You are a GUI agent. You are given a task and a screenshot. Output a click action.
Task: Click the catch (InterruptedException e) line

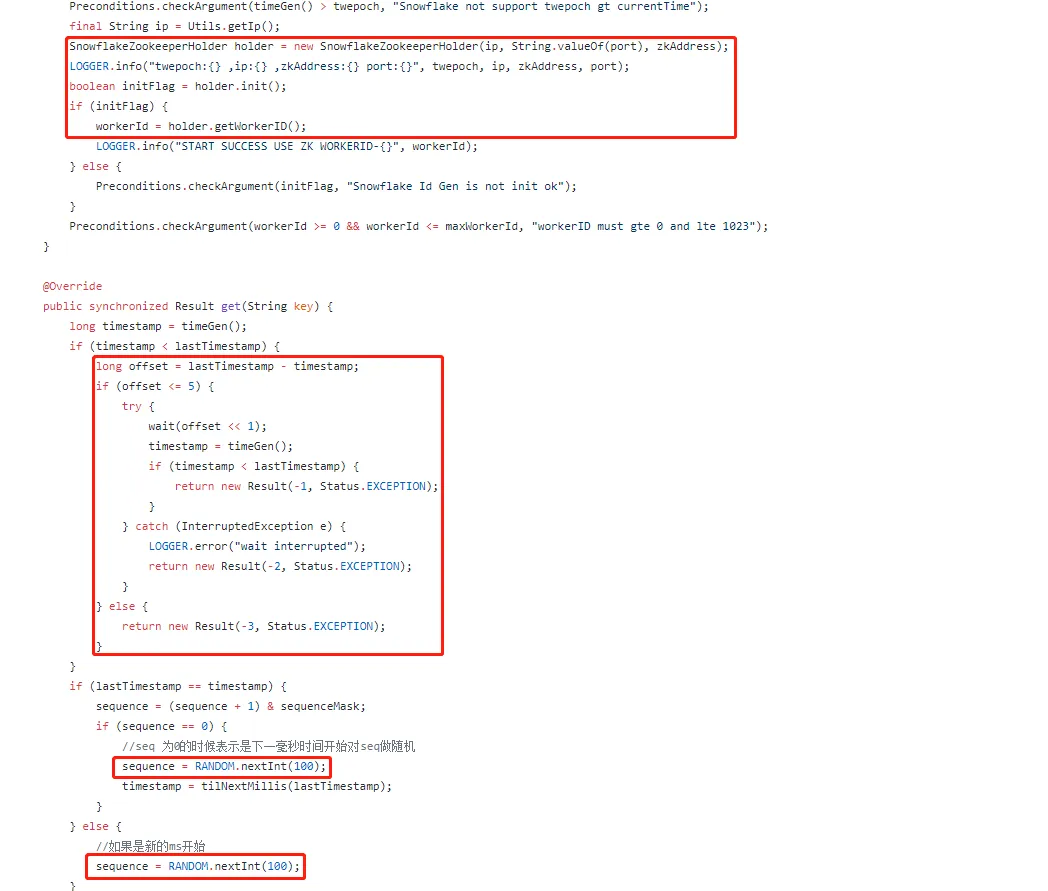[x=234, y=527]
